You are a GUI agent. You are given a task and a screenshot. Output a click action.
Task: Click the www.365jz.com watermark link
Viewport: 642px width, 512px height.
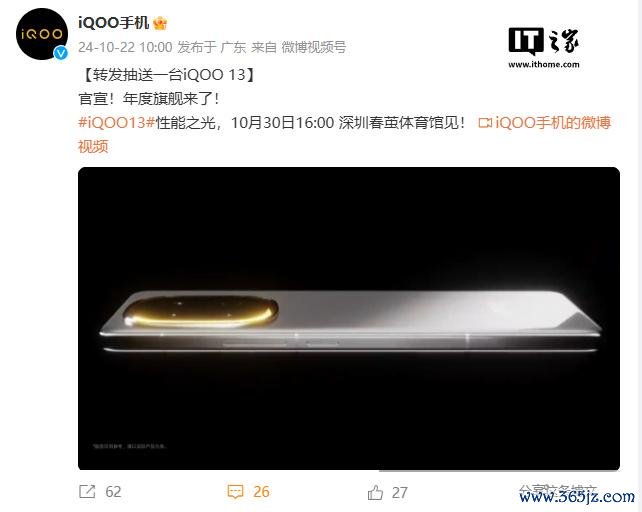point(577,497)
